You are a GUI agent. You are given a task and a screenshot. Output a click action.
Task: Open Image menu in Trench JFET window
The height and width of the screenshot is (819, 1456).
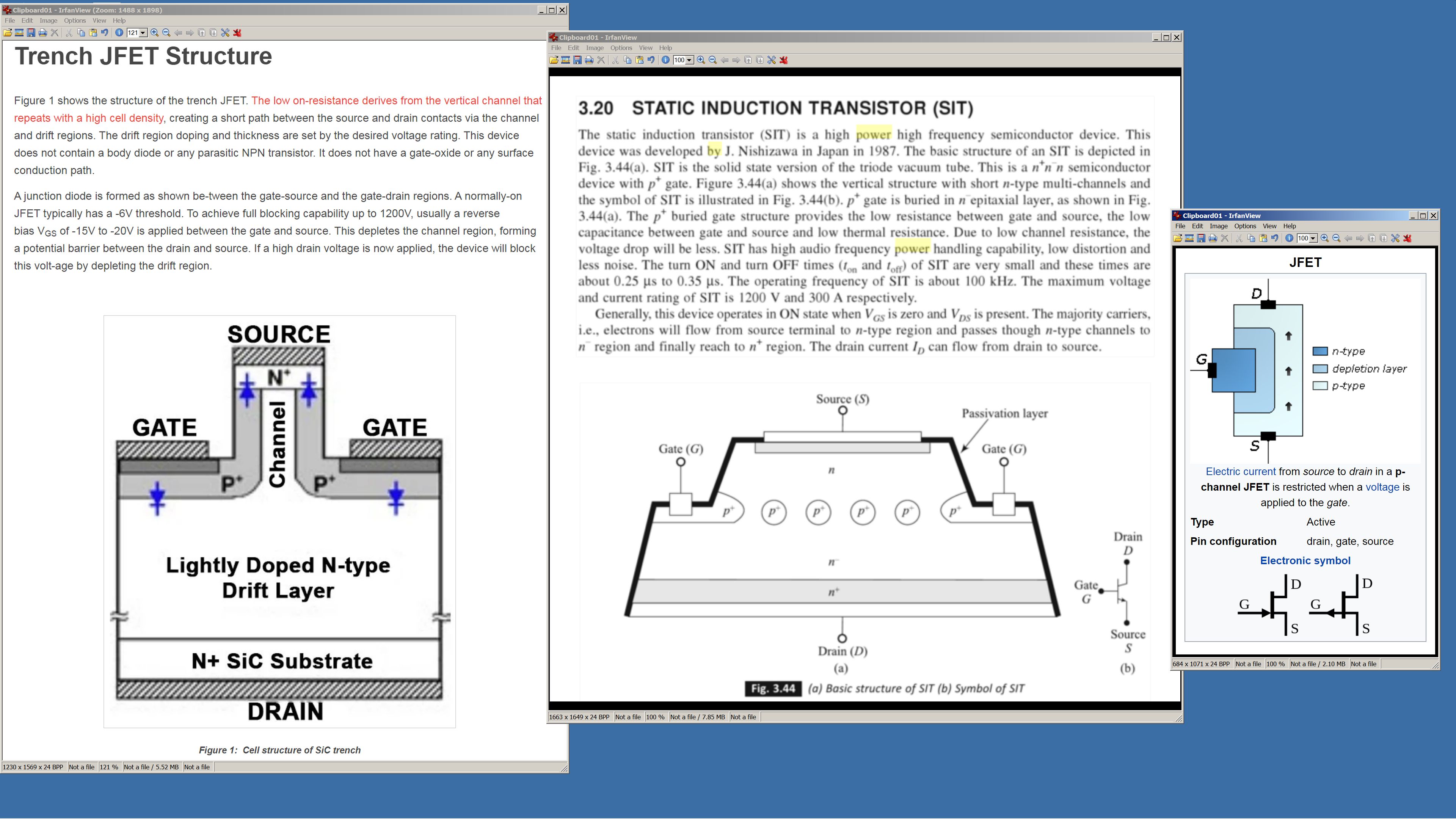[49, 20]
